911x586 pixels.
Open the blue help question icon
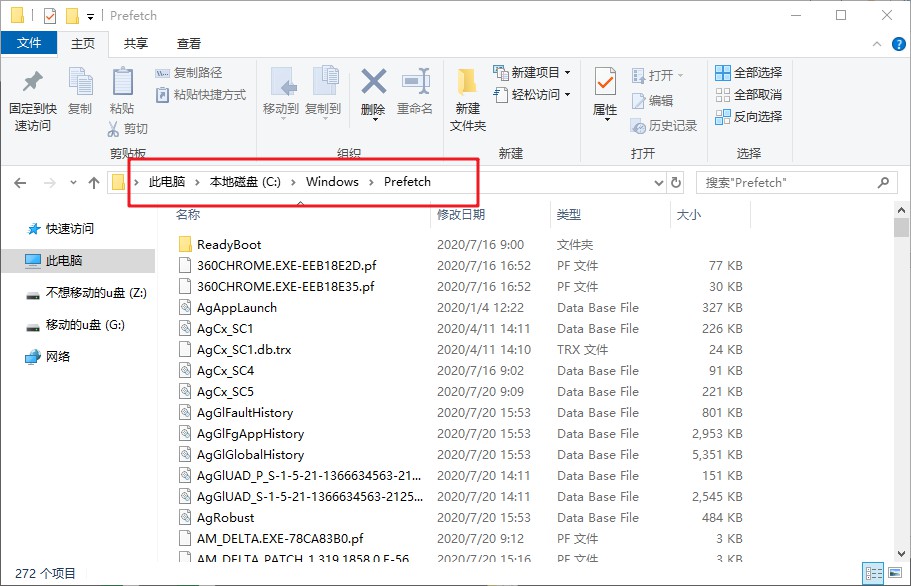click(898, 44)
